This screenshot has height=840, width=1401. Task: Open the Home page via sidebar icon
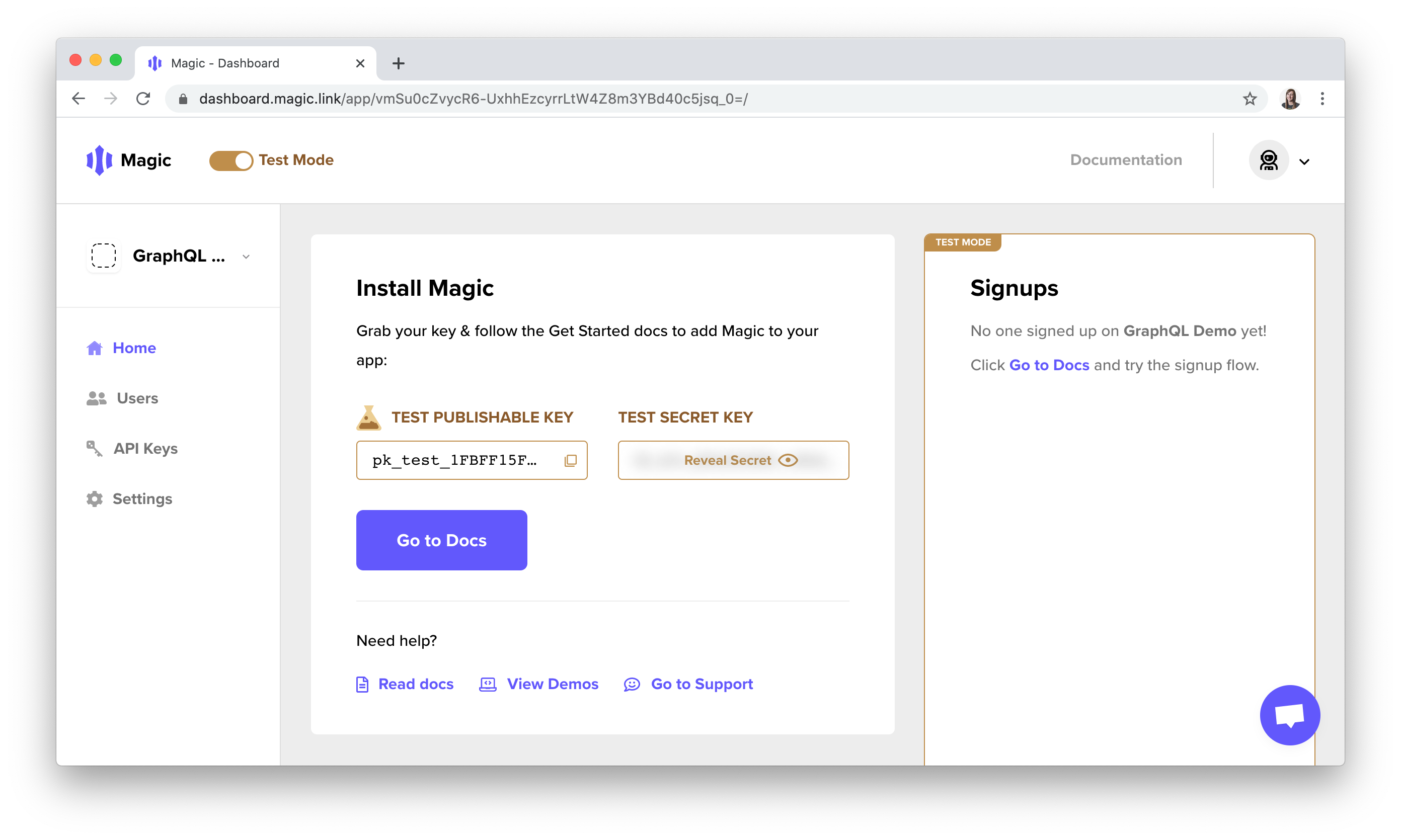tap(94, 348)
